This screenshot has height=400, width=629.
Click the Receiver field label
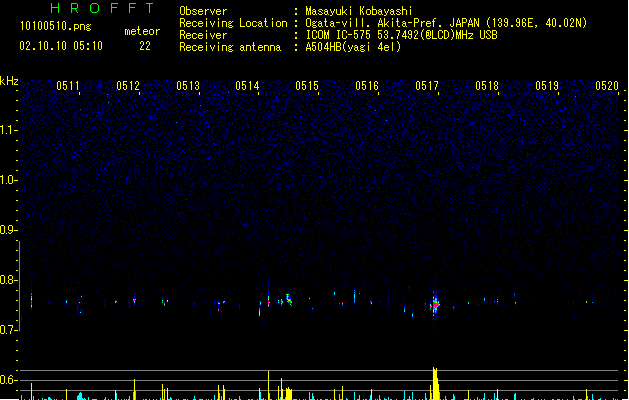coord(203,35)
